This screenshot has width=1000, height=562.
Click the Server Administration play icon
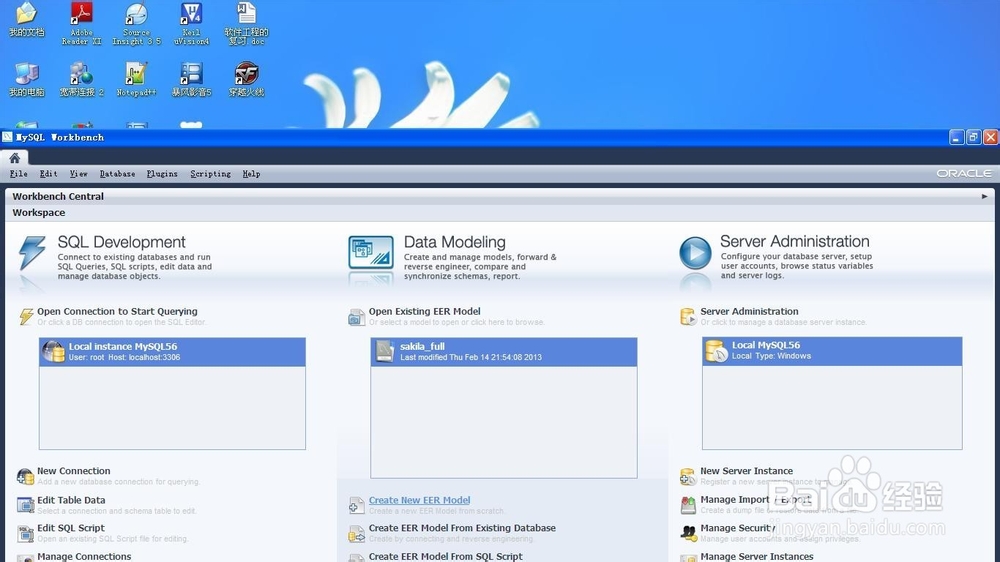(695, 253)
